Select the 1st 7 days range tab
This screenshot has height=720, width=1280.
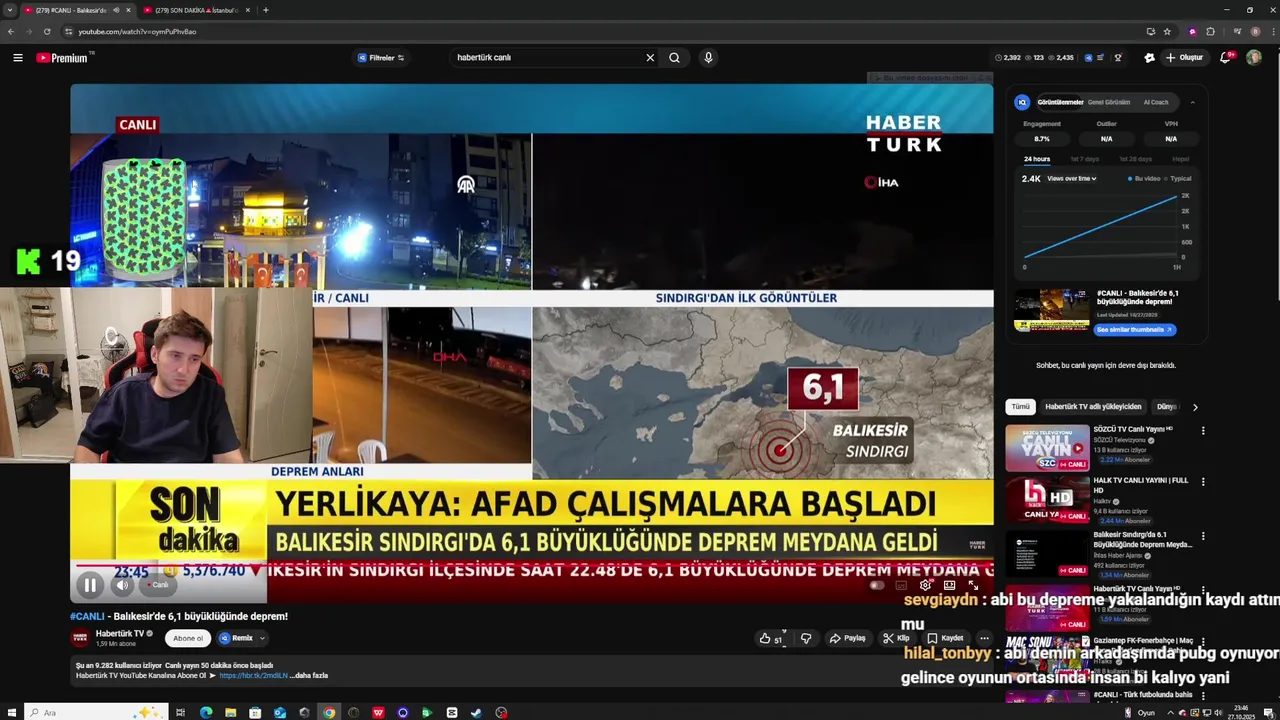pos(1084,159)
